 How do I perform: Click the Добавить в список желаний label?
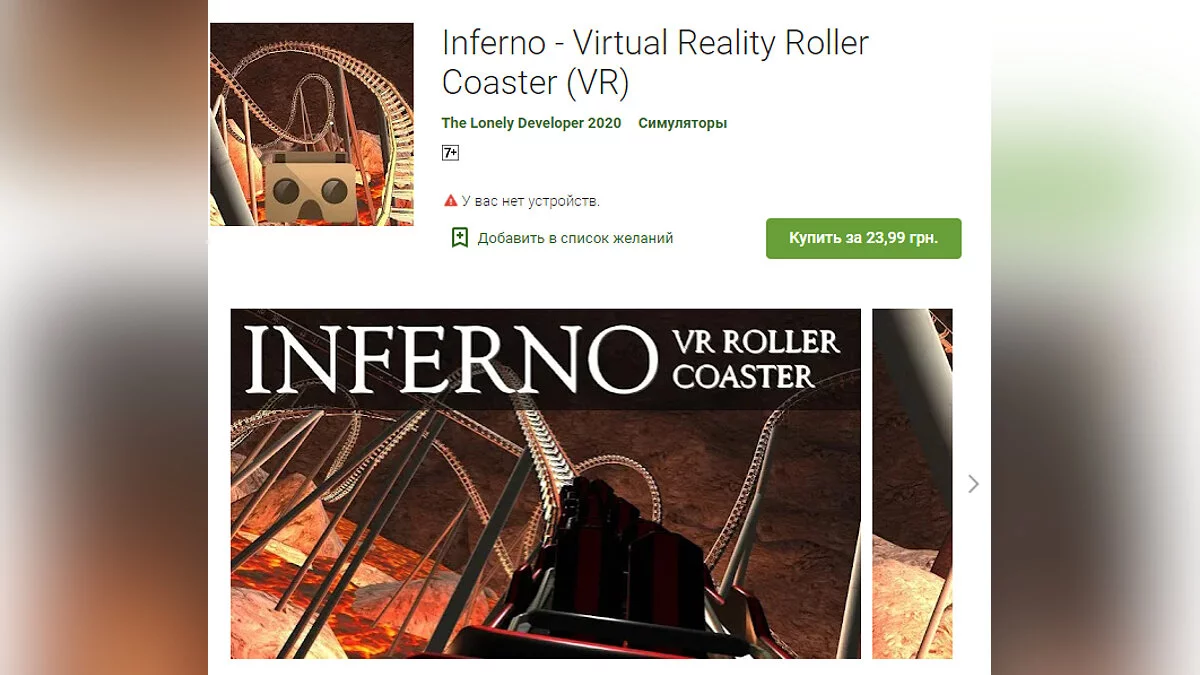click(x=575, y=238)
